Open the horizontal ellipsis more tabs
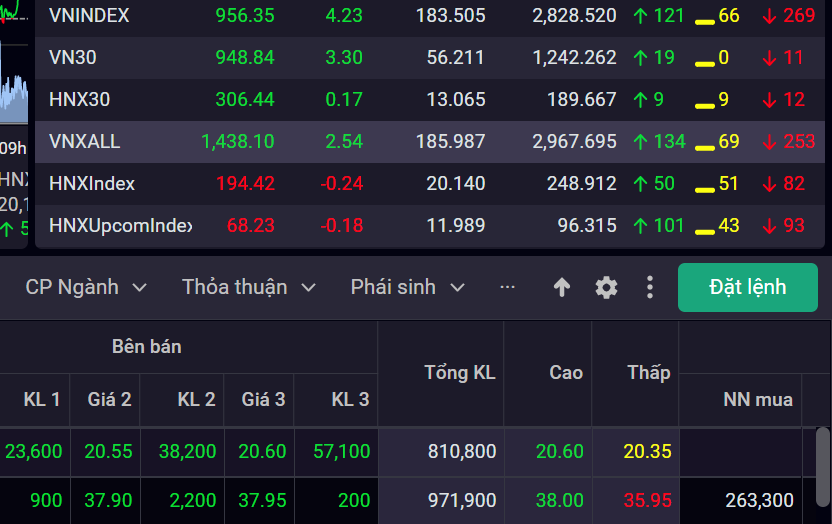Image resolution: width=832 pixels, height=524 pixels. click(x=507, y=287)
